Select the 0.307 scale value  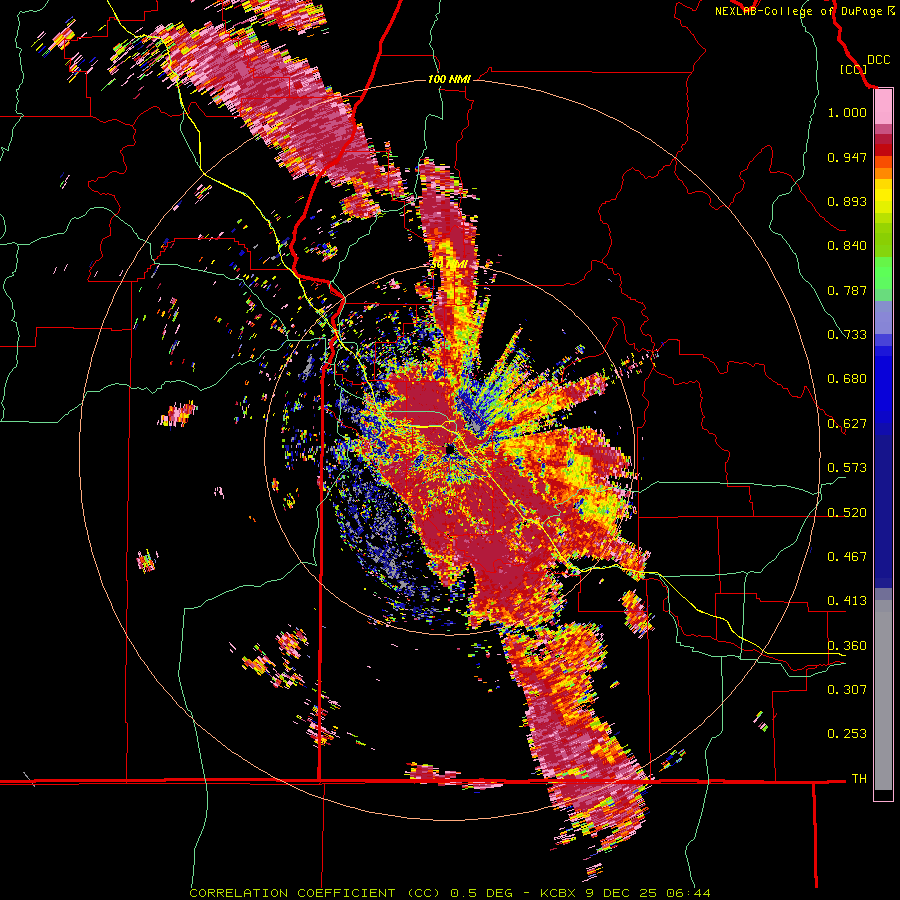pos(847,690)
